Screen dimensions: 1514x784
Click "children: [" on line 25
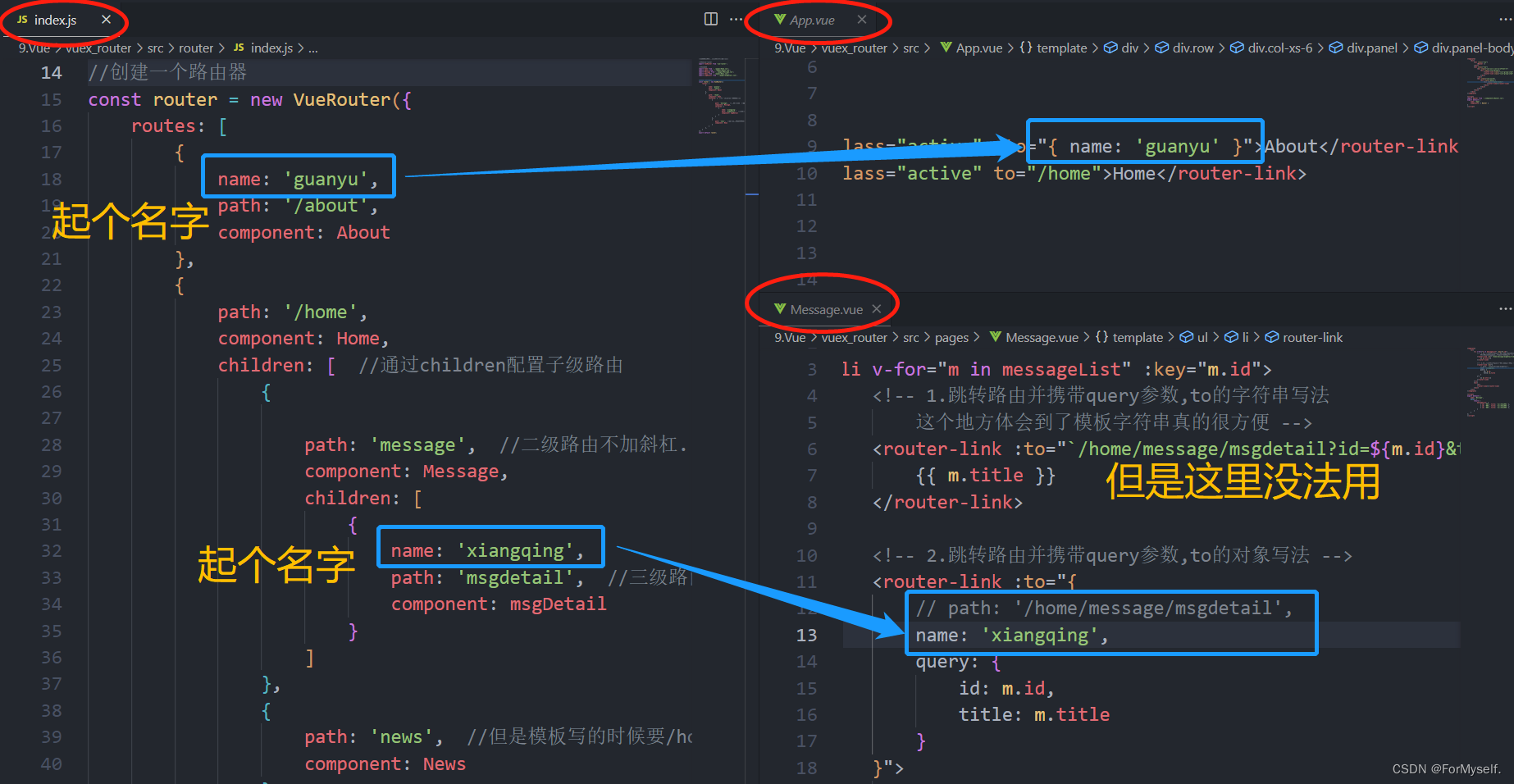point(276,366)
